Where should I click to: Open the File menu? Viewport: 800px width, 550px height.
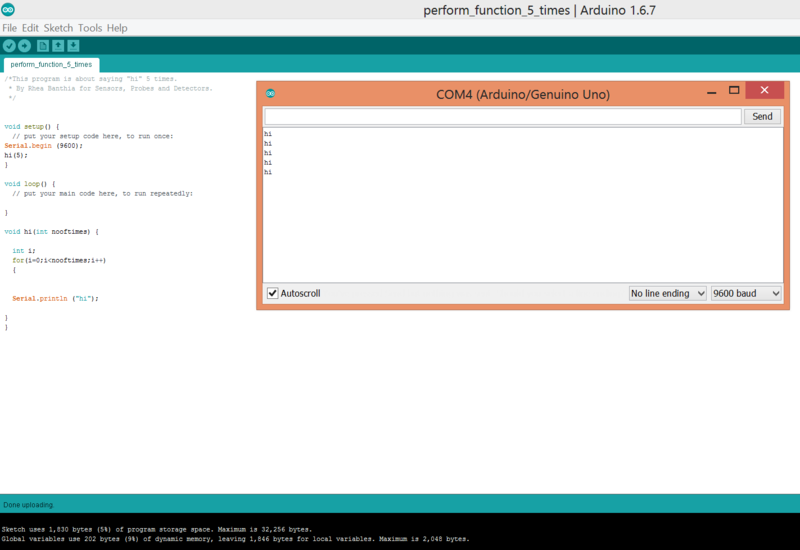(10, 28)
